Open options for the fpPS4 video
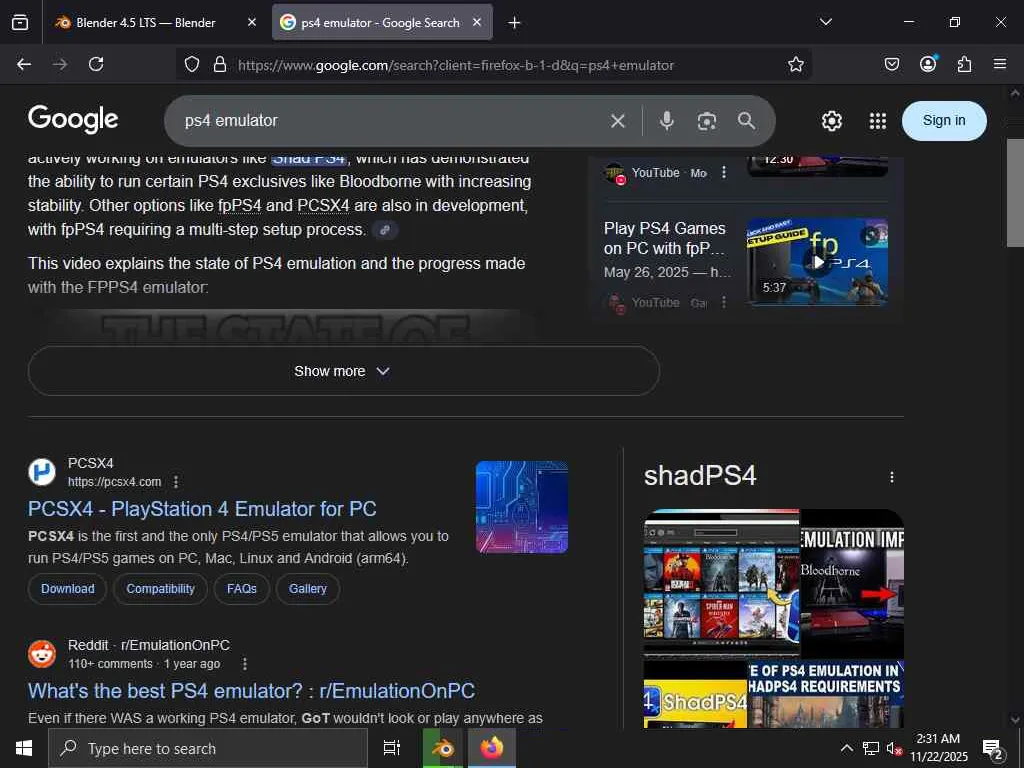 tap(724, 302)
